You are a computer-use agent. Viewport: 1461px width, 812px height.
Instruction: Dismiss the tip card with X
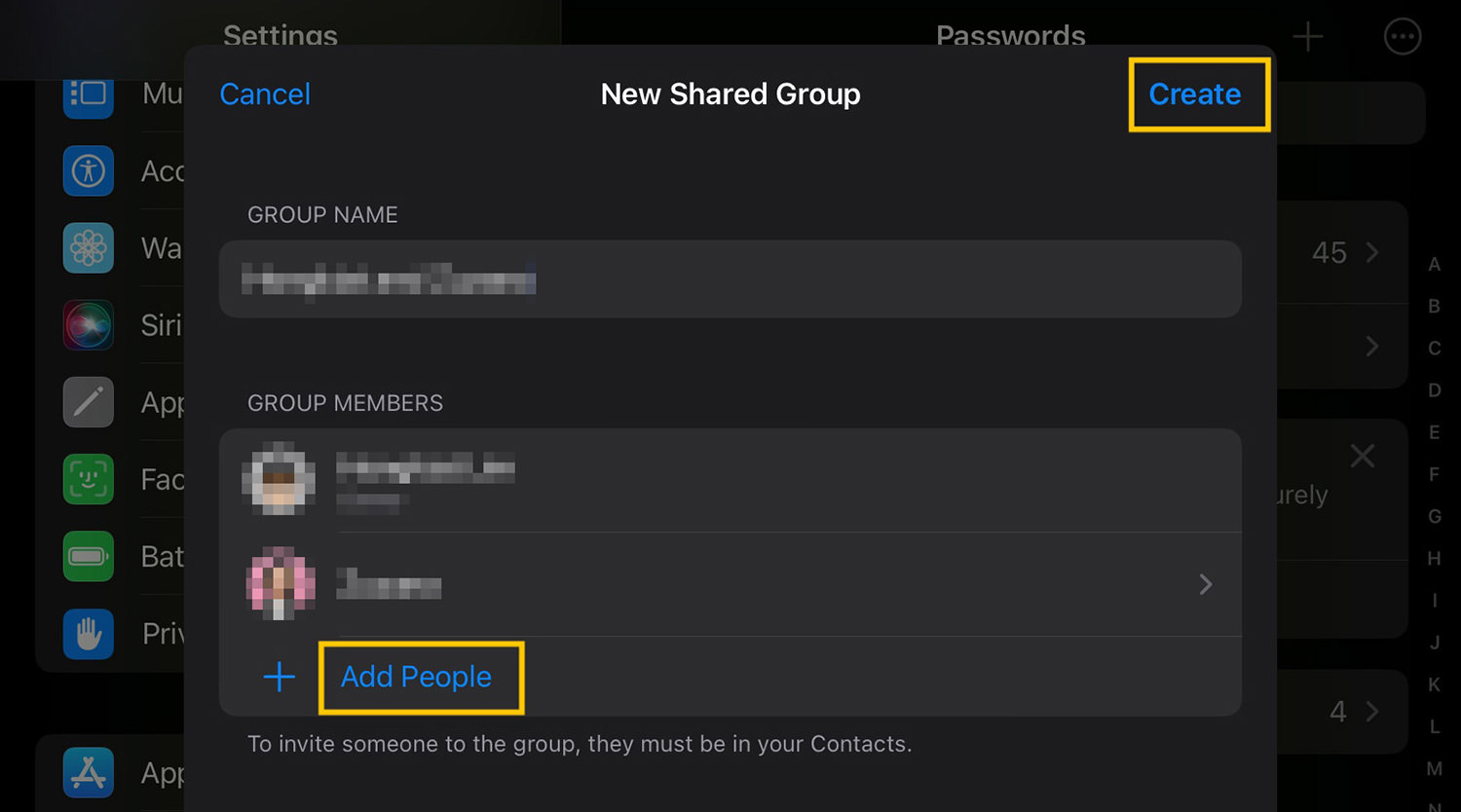point(1363,455)
